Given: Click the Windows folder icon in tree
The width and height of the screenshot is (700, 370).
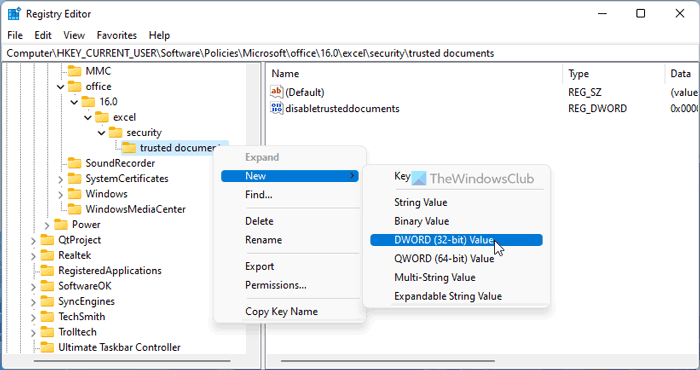Looking at the screenshot, I should point(75,194).
